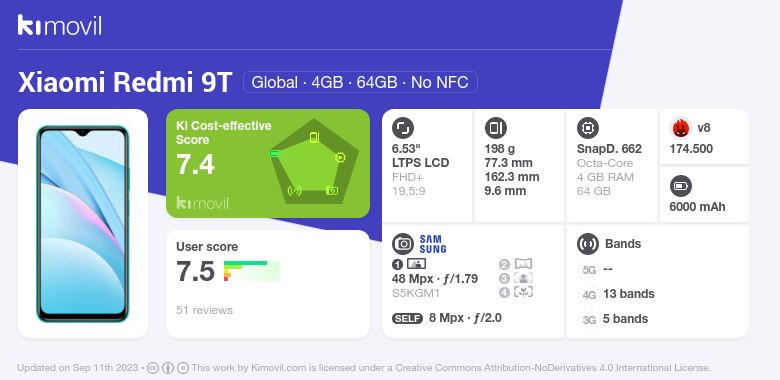The width and height of the screenshot is (780, 380).
Task: Click the Global 4GB 64GB variant badge
Action: click(360, 82)
